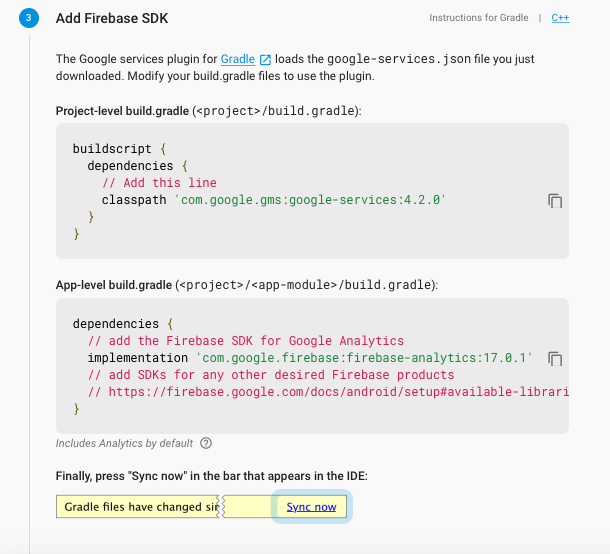Click the Includes Analytics by default text
This screenshot has width=610, height=554.
tap(124, 443)
